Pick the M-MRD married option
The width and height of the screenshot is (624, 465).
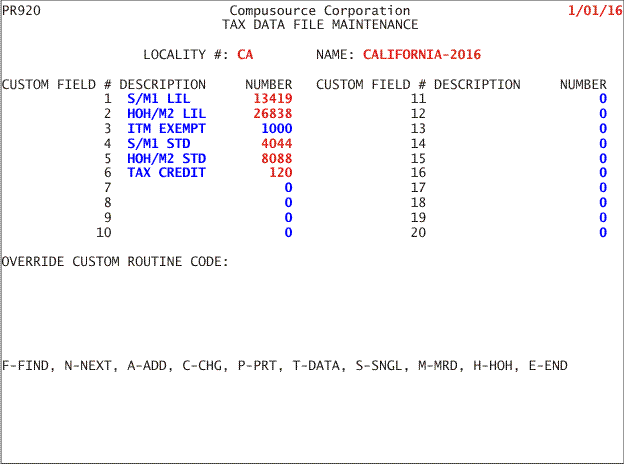pos(439,365)
